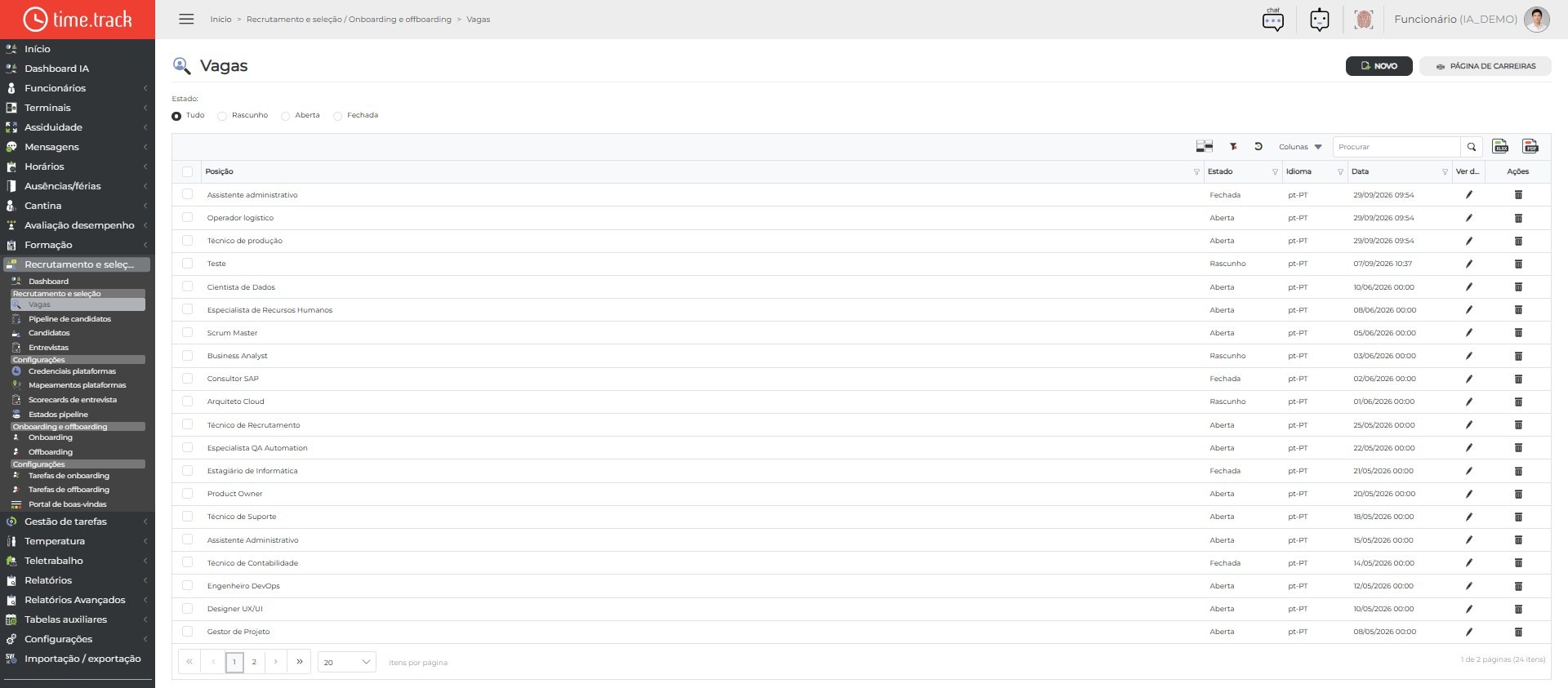This screenshot has width=1568, height=688.
Task: Open the items per page dropdown
Action: (x=347, y=662)
